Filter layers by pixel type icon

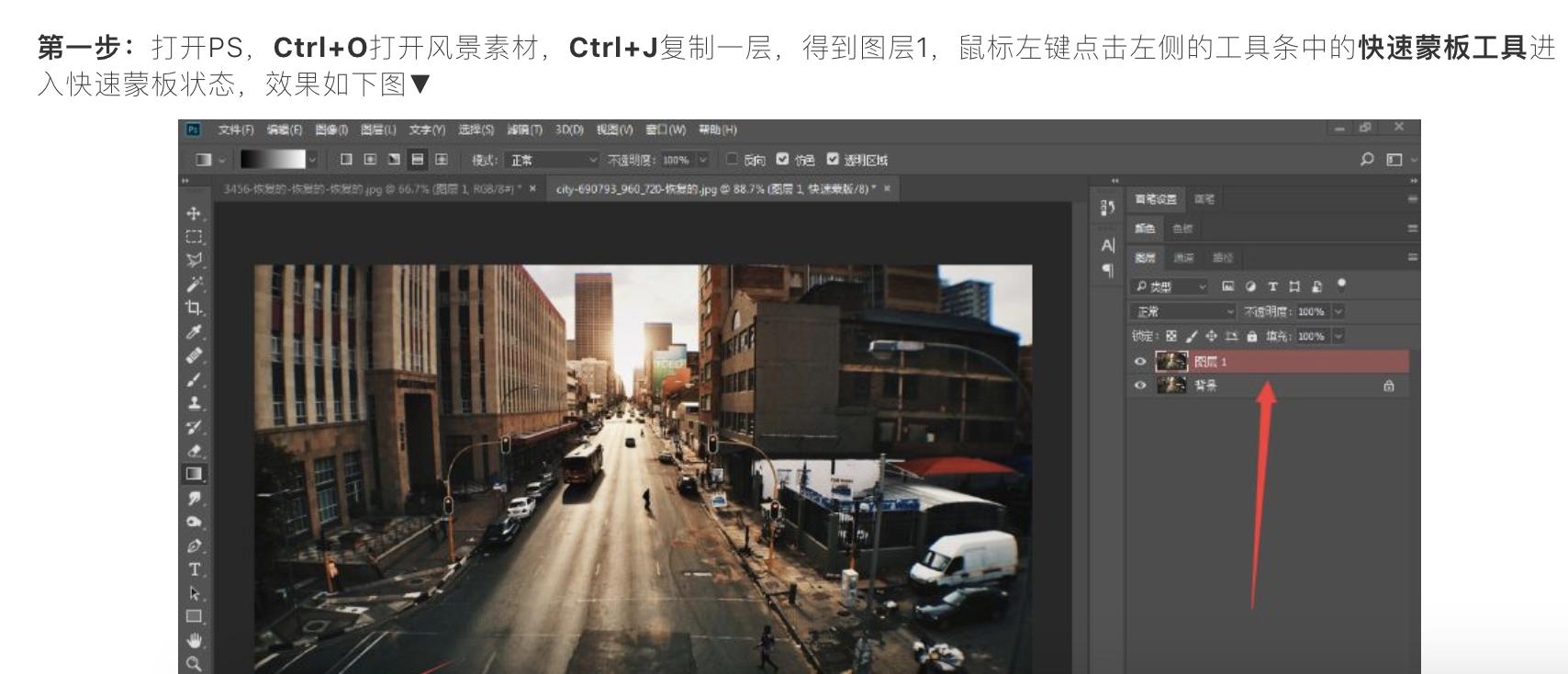tap(1228, 286)
